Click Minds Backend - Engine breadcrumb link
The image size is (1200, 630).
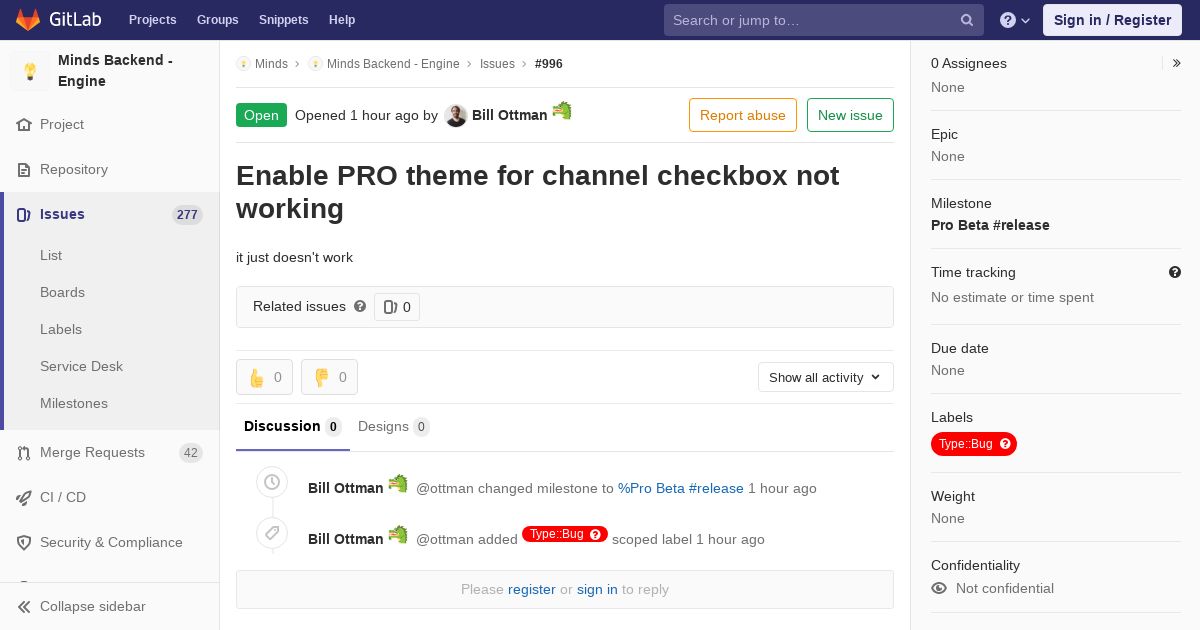coord(393,63)
